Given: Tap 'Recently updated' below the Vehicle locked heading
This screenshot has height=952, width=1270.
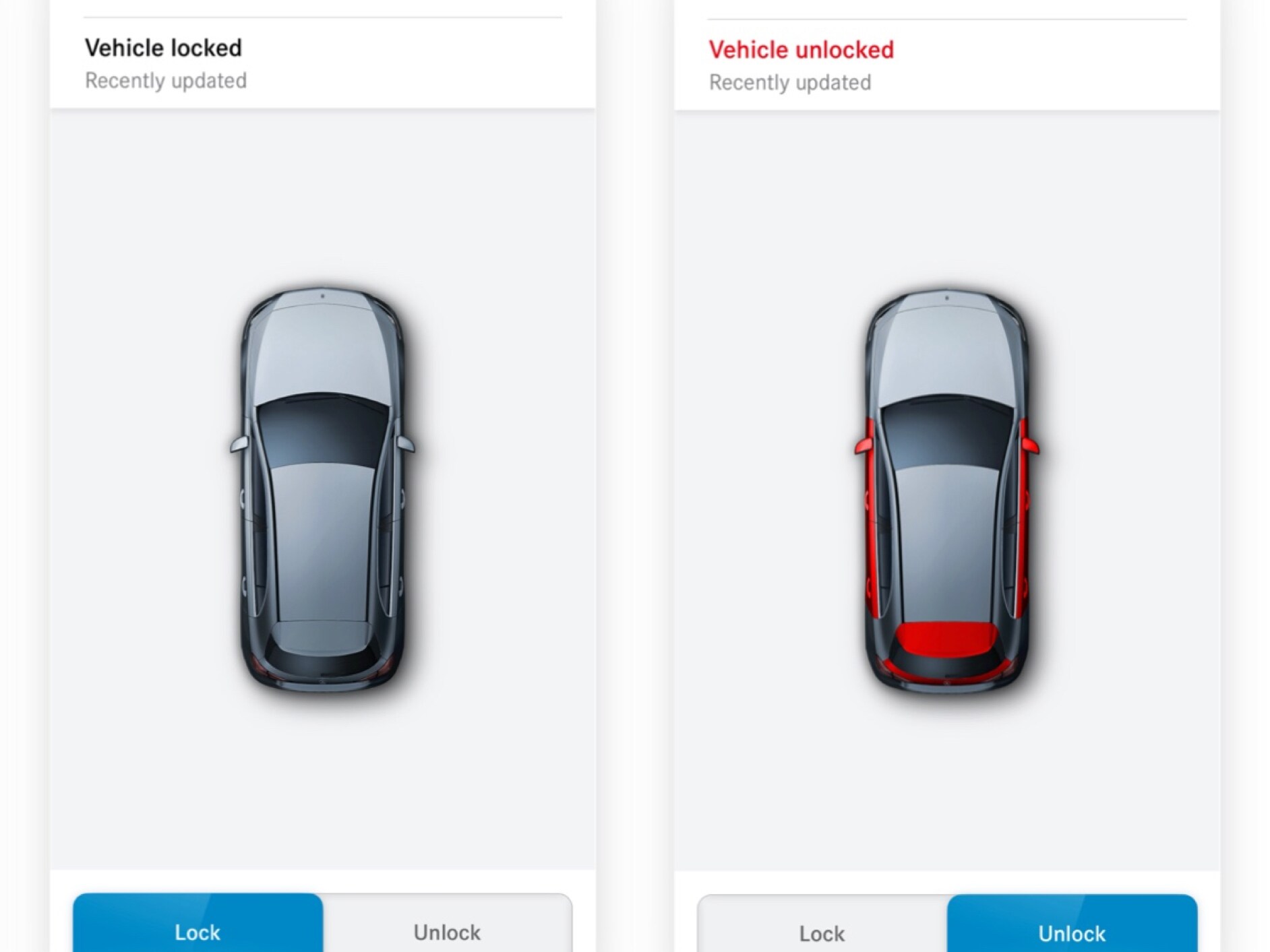Looking at the screenshot, I should tap(166, 81).
